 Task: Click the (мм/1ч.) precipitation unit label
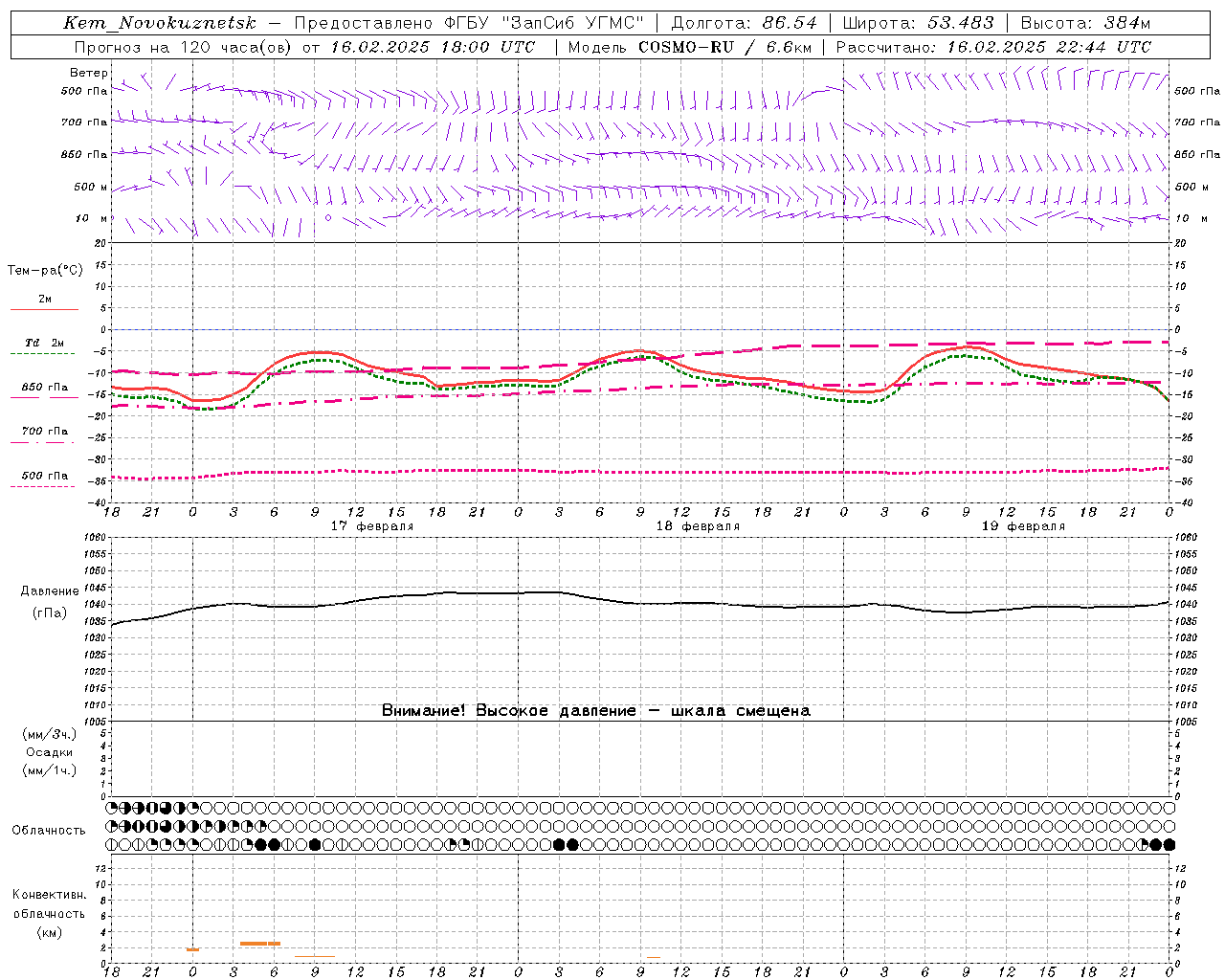point(50,770)
